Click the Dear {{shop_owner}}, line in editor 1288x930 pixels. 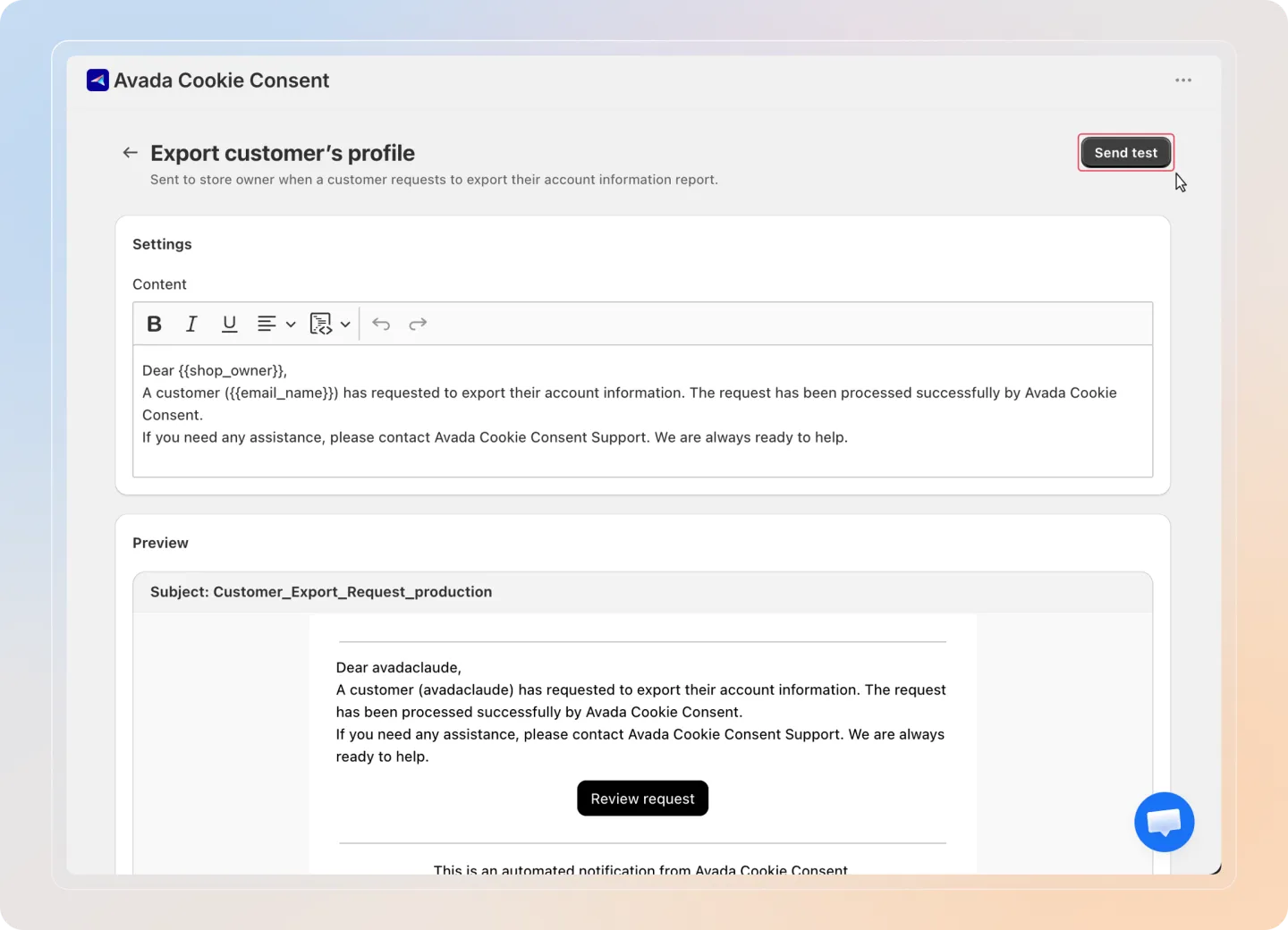(215, 370)
